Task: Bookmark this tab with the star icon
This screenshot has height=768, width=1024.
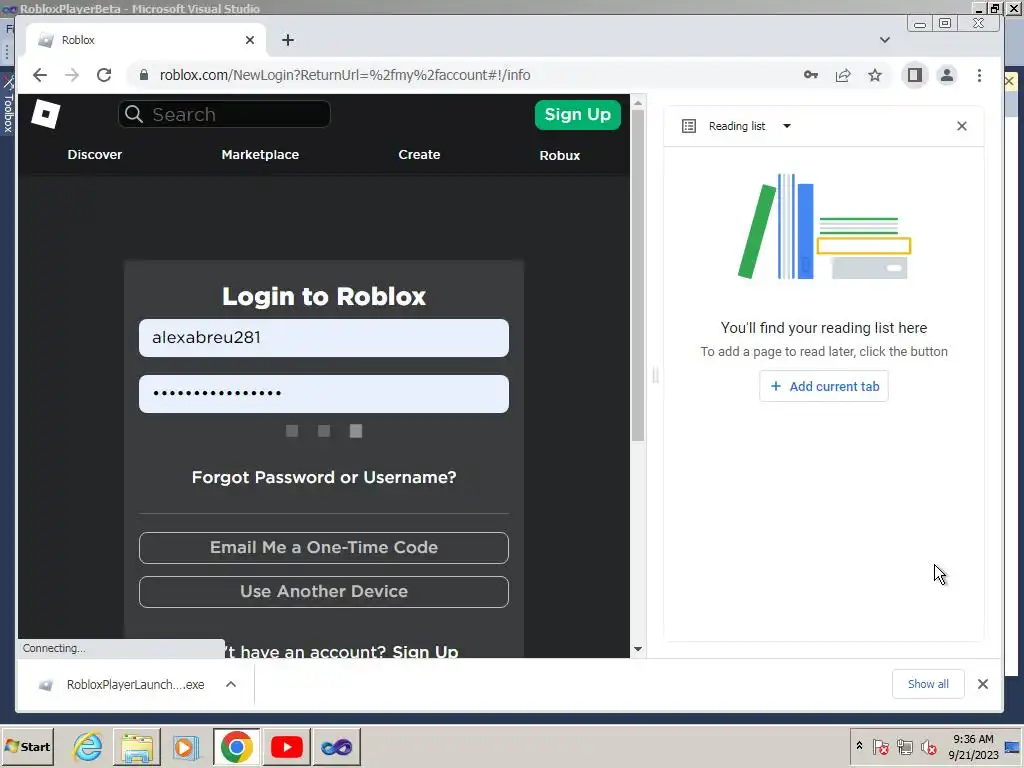Action: pos(875,75)
